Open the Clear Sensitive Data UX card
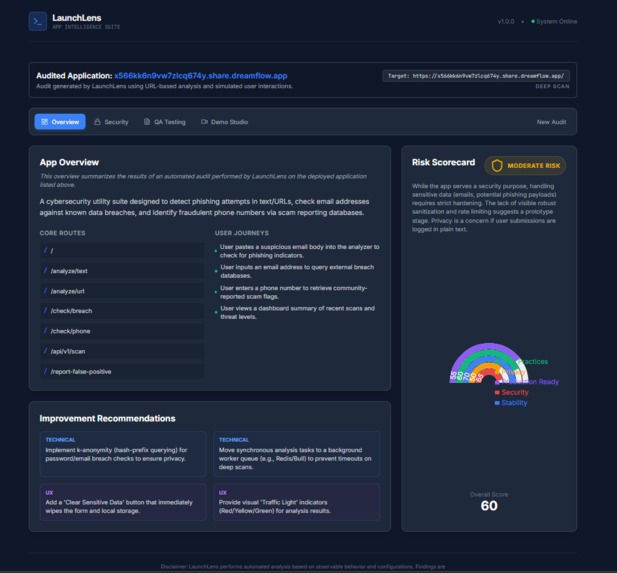617x573 pixels. point(123,502)
